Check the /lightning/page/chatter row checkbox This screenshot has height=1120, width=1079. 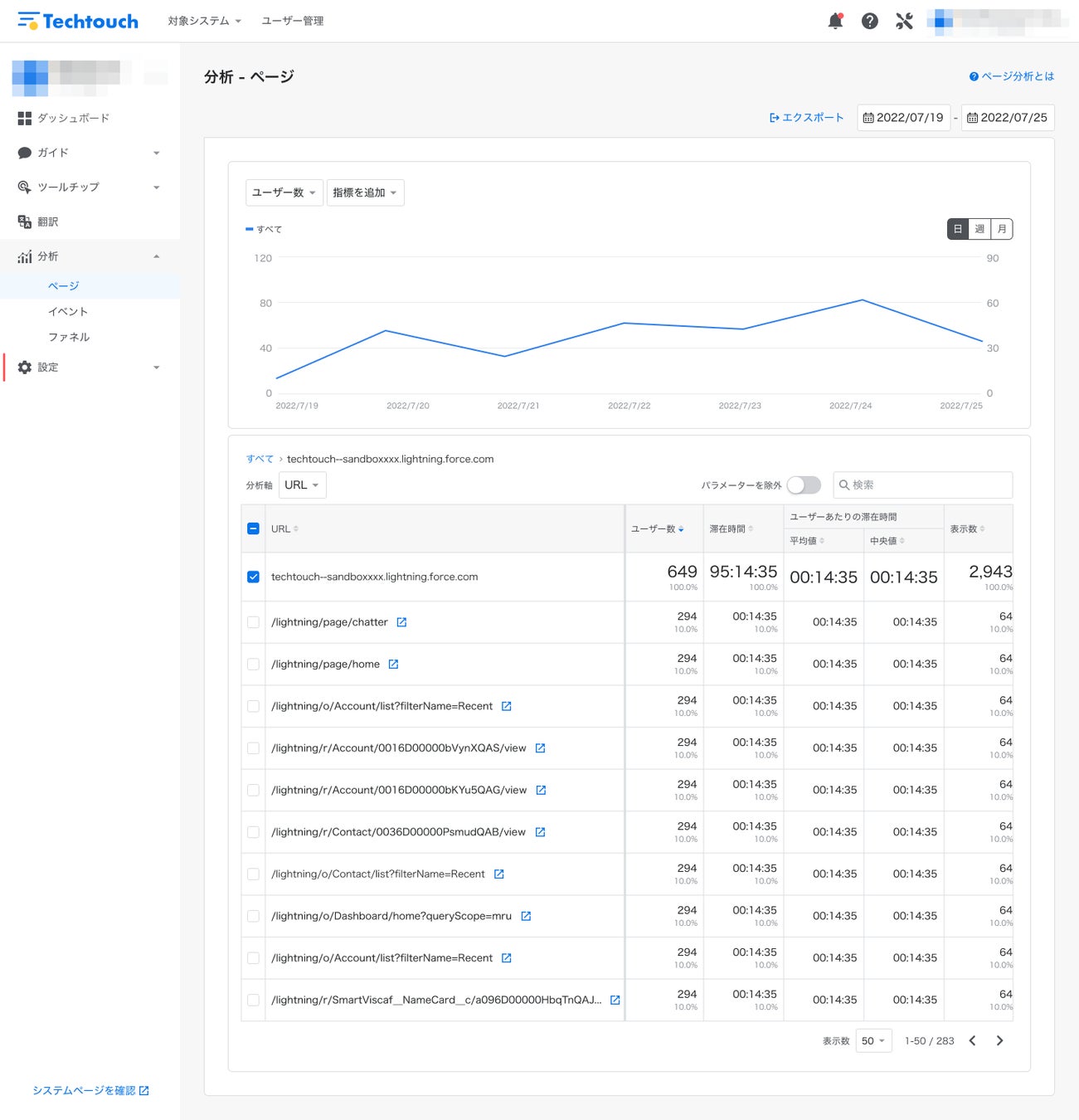(x=253, y=622)
